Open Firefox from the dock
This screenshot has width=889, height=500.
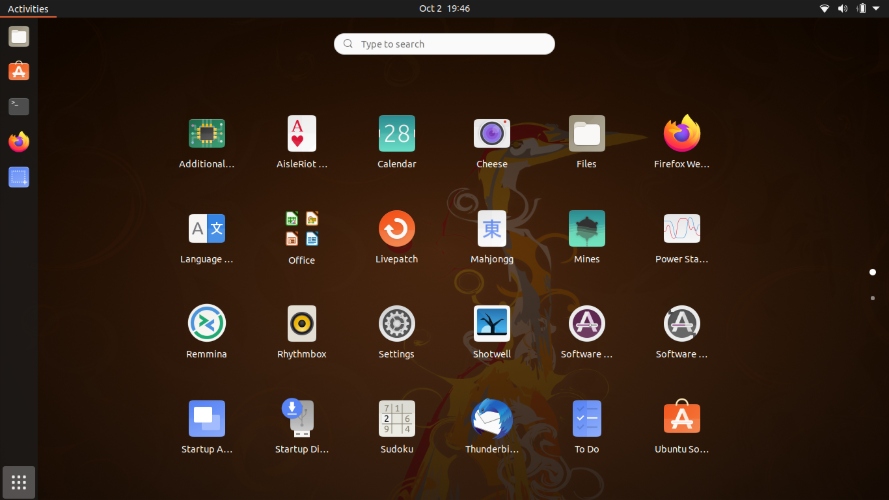point(19,142)
